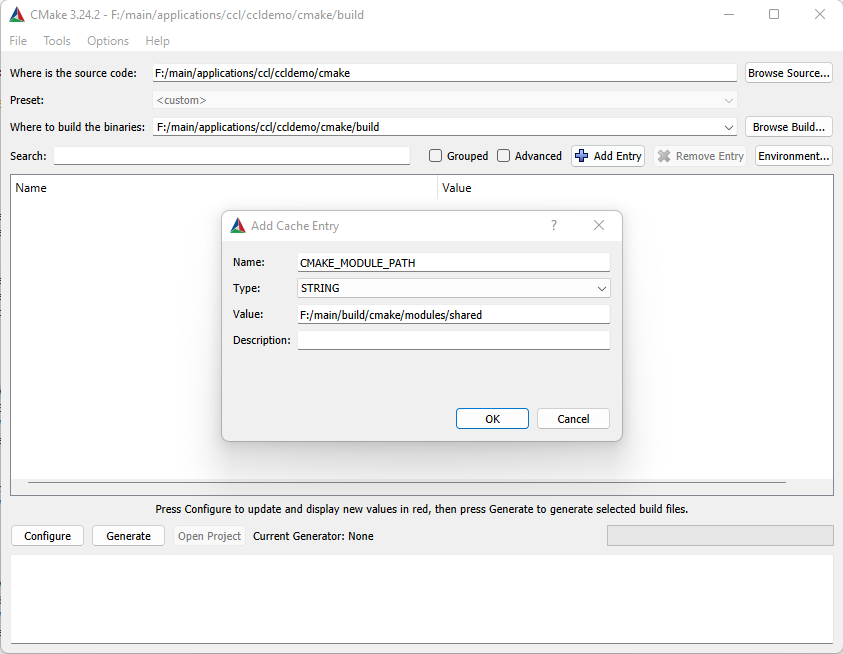Enable the Advanced checkbox

(503, 155)
